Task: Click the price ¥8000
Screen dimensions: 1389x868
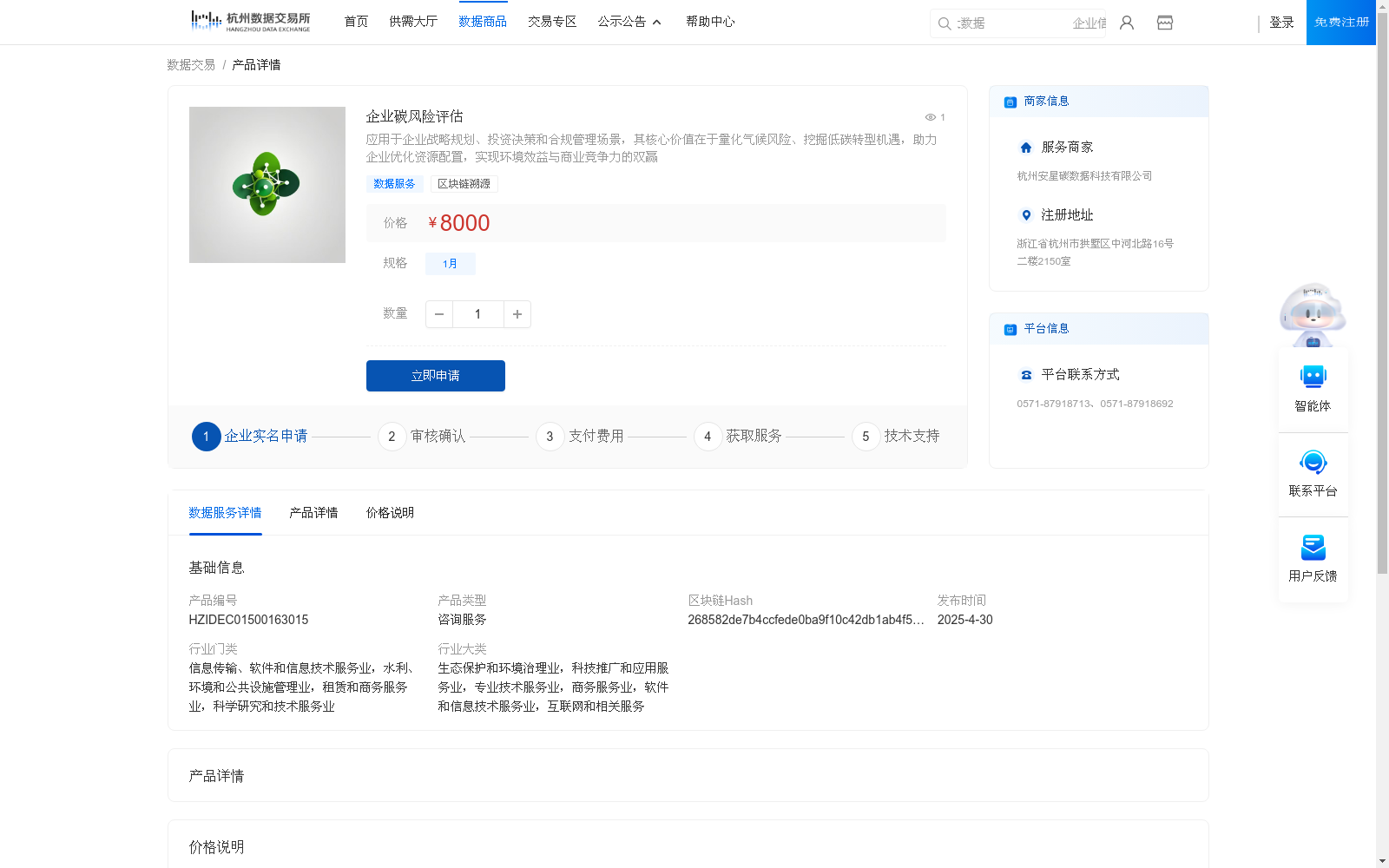Action: point(458,223)
